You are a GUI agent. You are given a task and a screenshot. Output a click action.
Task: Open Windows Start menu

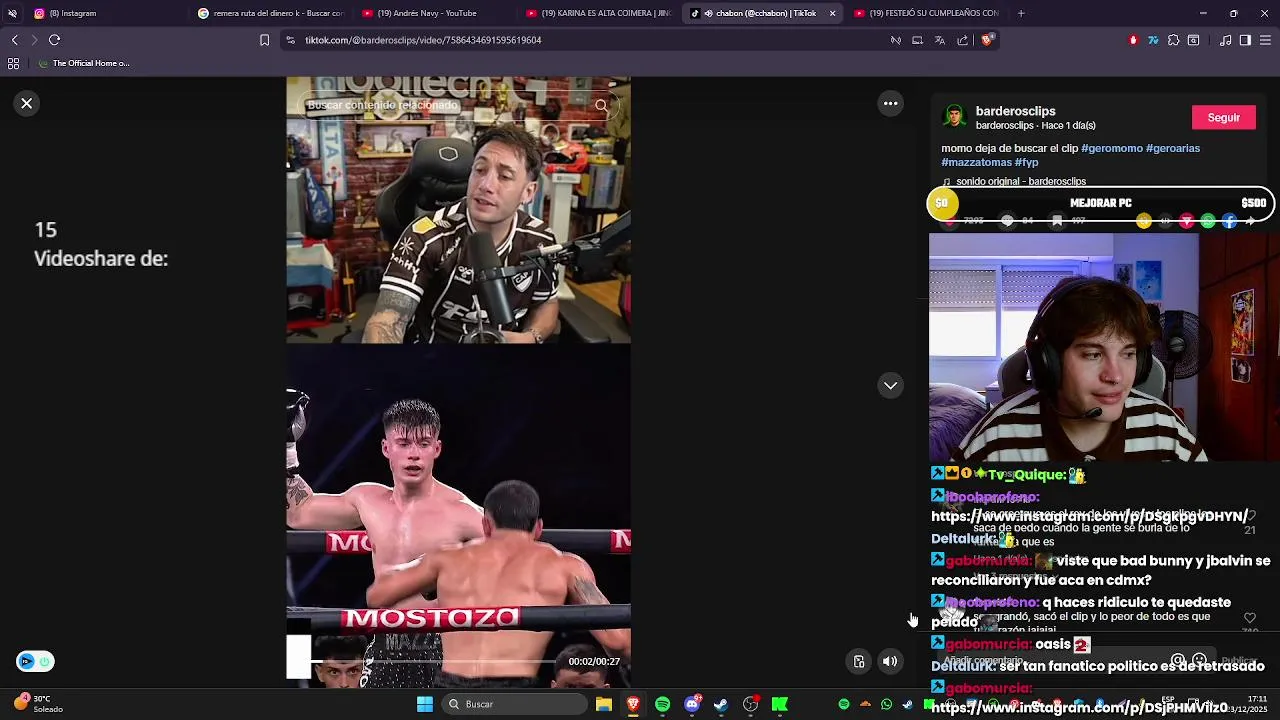point(425,704)
